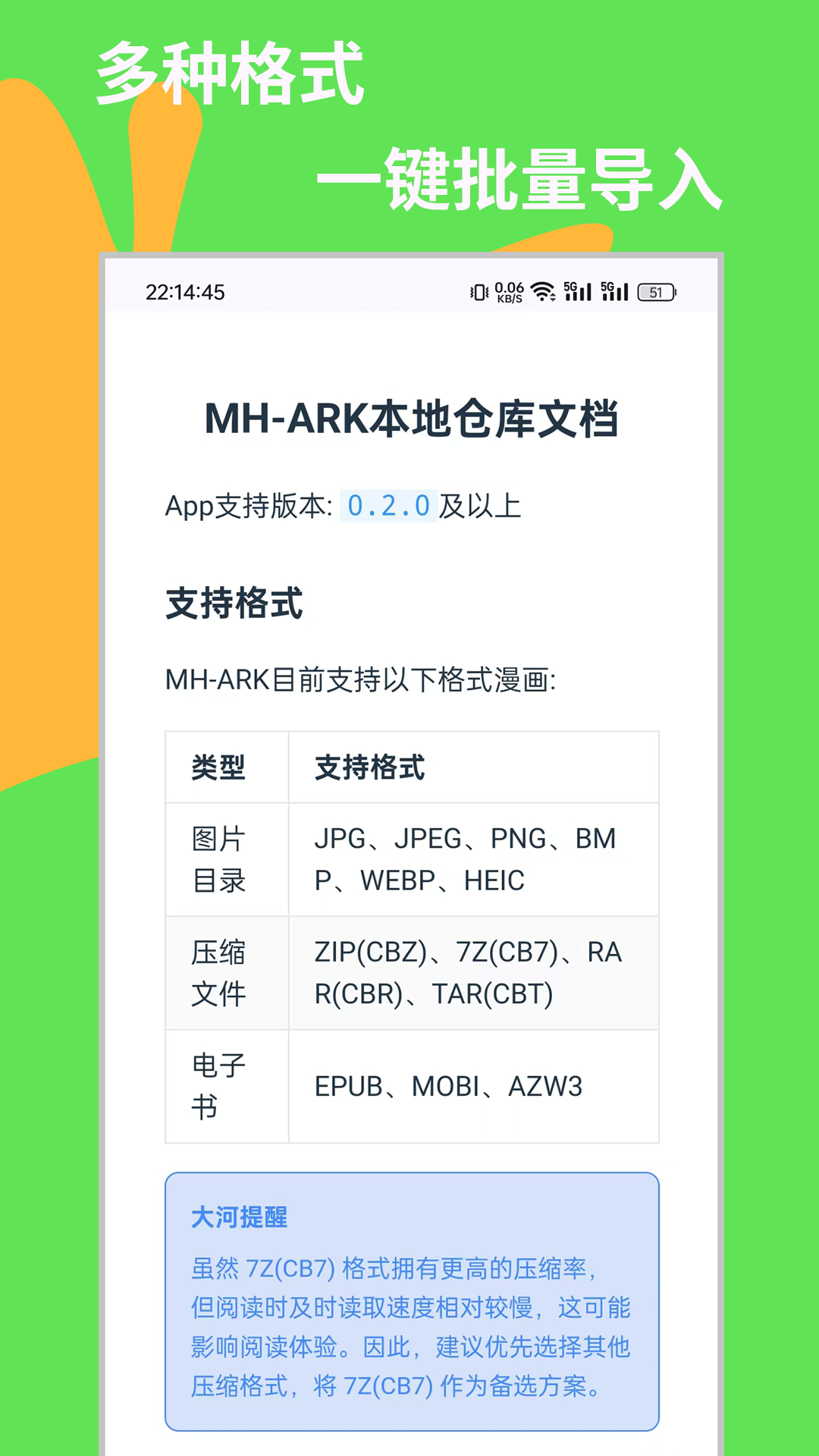Select the 压缩文件 table row label

point(218,973)
